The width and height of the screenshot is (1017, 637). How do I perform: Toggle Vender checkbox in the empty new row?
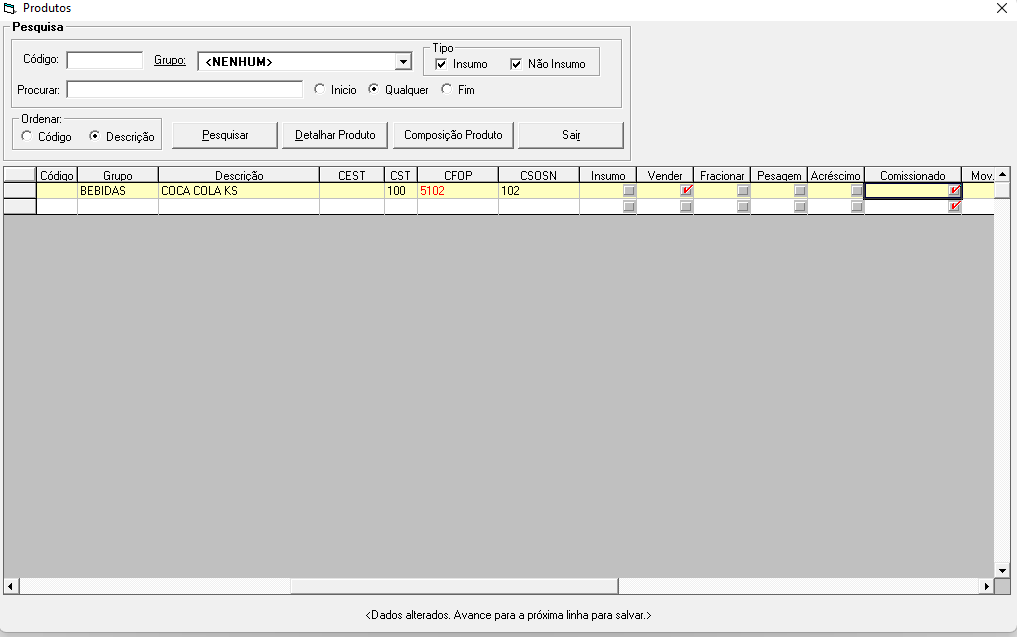pyautogui.click(x=686, y=206)
